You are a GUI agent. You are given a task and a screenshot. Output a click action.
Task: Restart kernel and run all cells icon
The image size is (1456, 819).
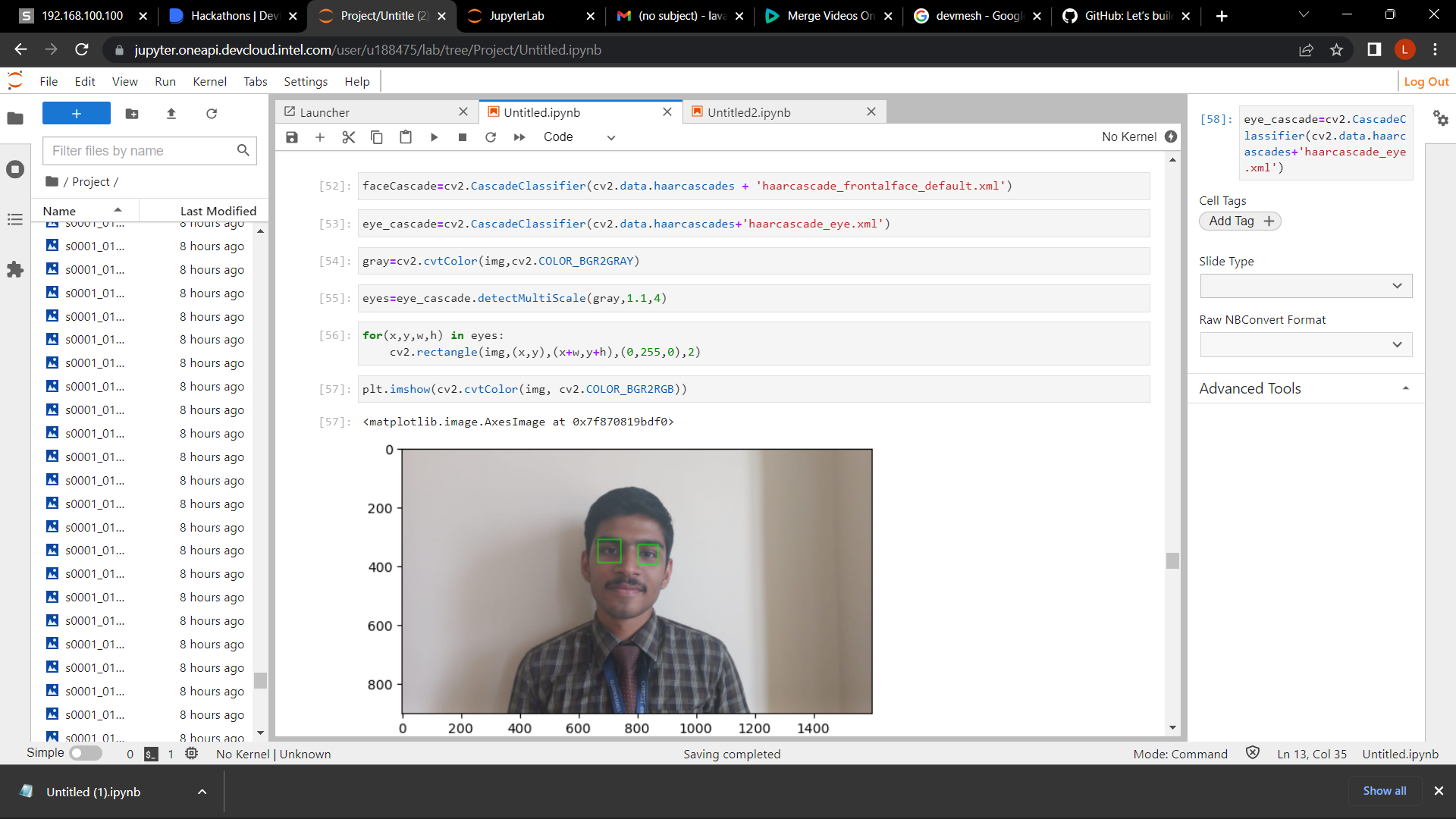point(519,137)
